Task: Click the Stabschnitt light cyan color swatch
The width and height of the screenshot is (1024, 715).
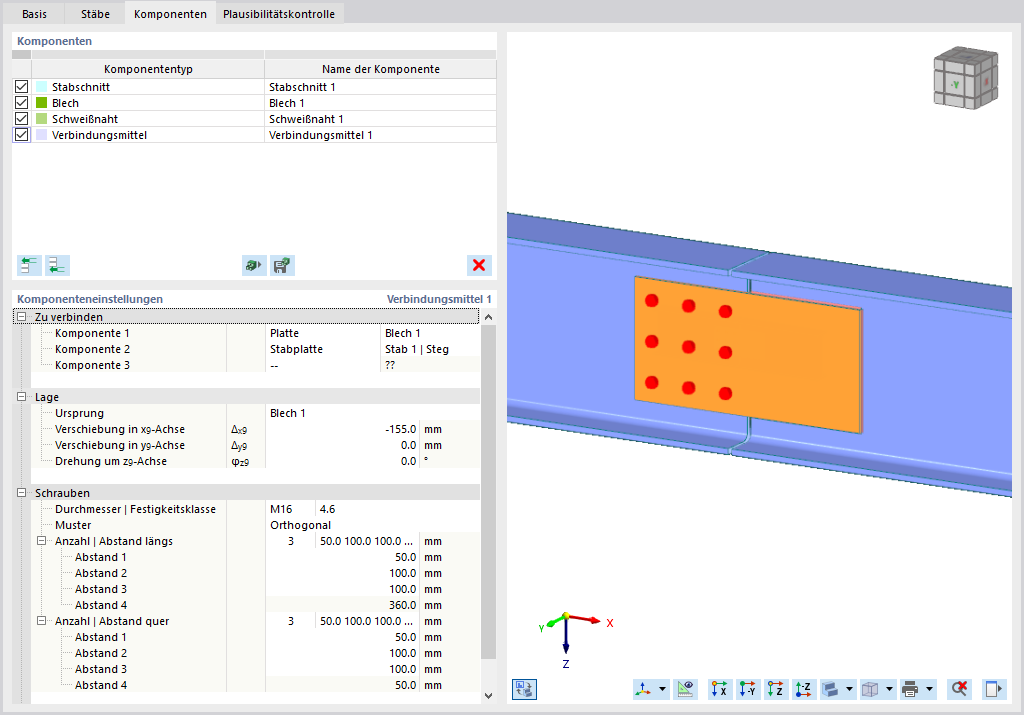Action: coord(42,87)
